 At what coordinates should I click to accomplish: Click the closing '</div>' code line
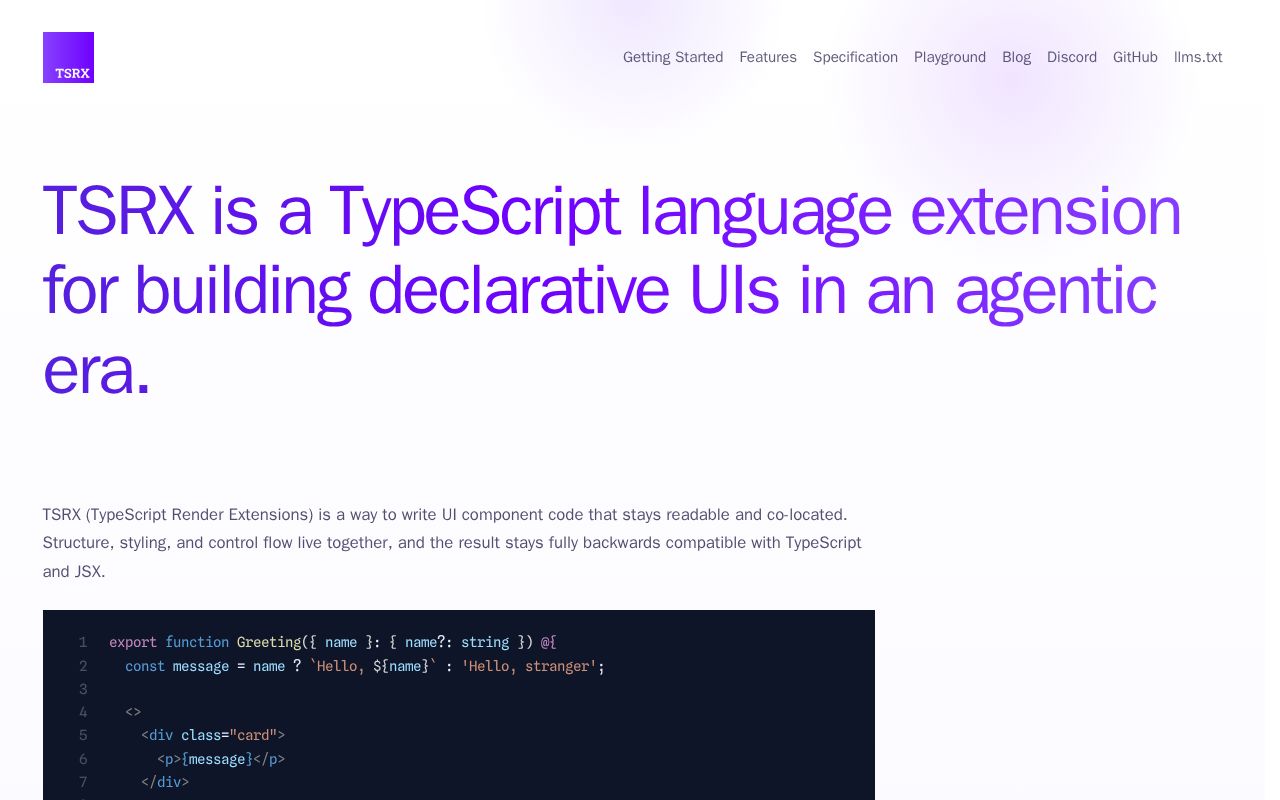[x=165, y=782]
